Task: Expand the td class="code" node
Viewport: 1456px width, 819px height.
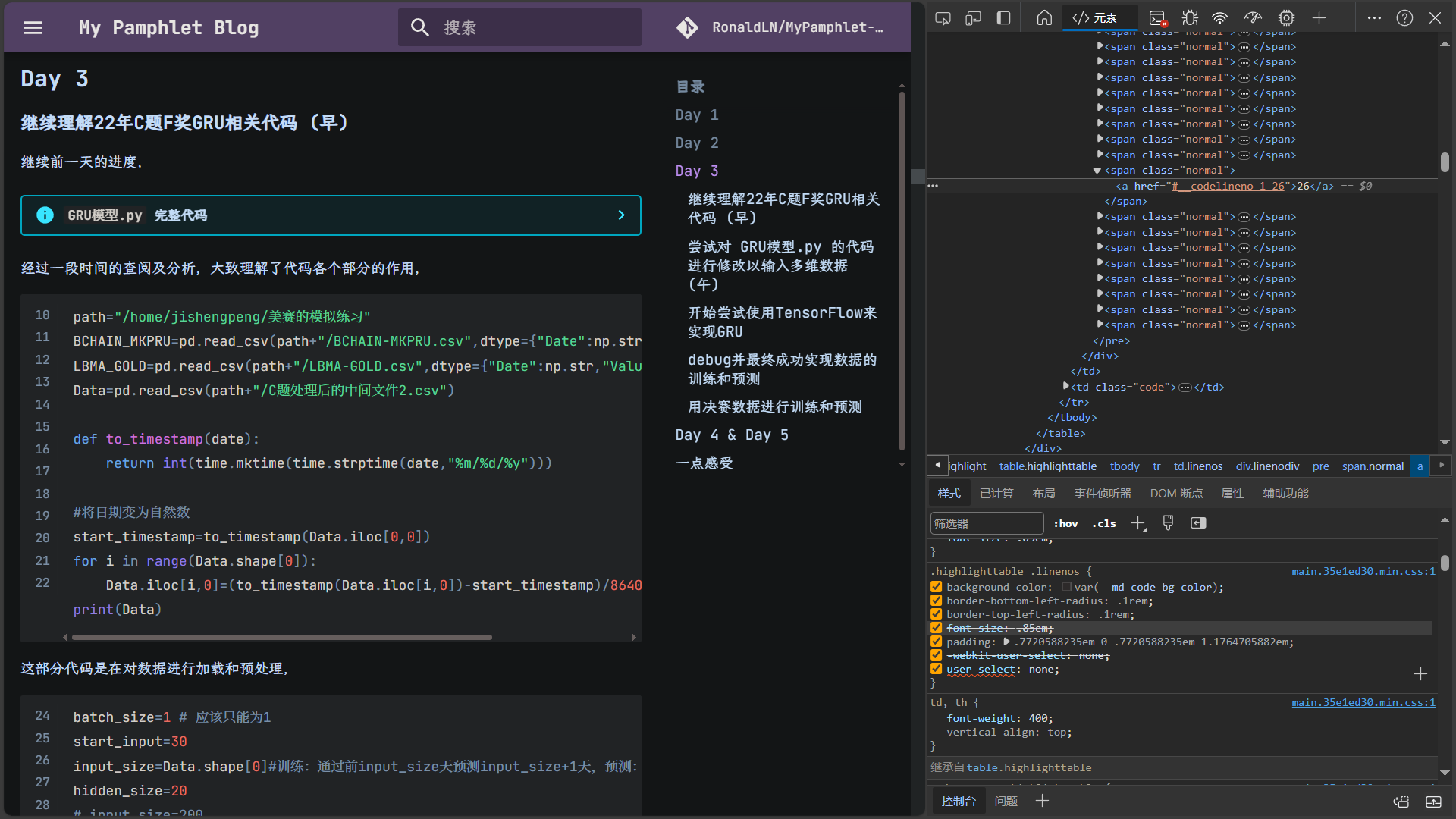Action: tap(1065, 387)
